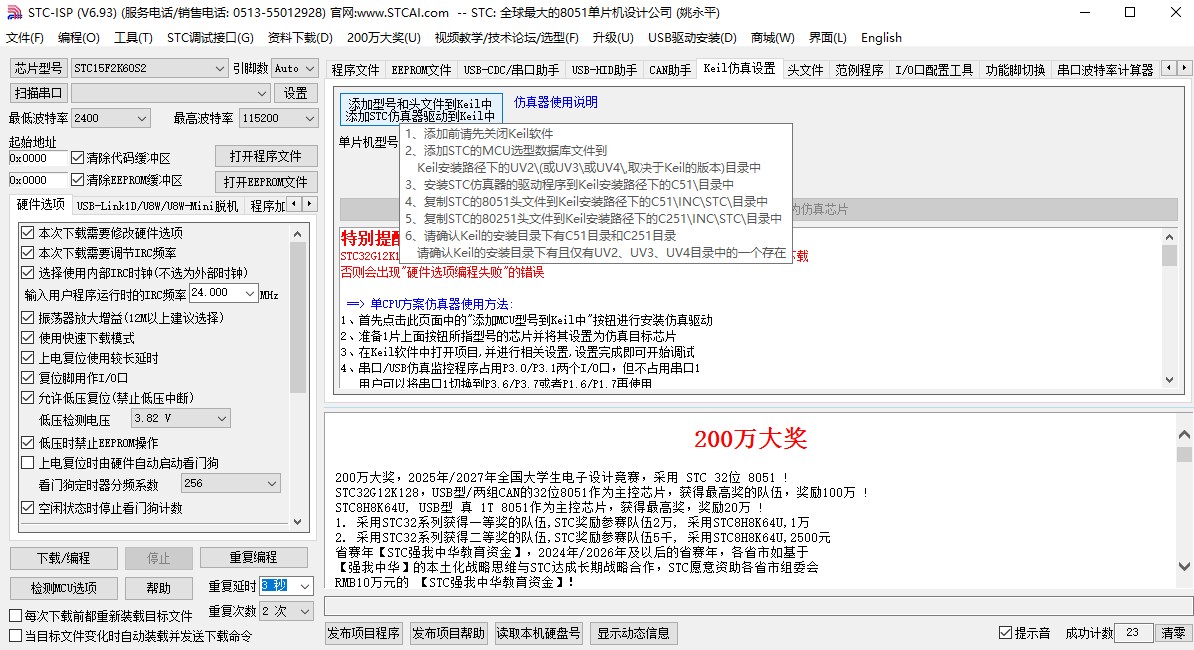
Task: Click the code start address 0x0000 field
Action: tap(38, 158)
